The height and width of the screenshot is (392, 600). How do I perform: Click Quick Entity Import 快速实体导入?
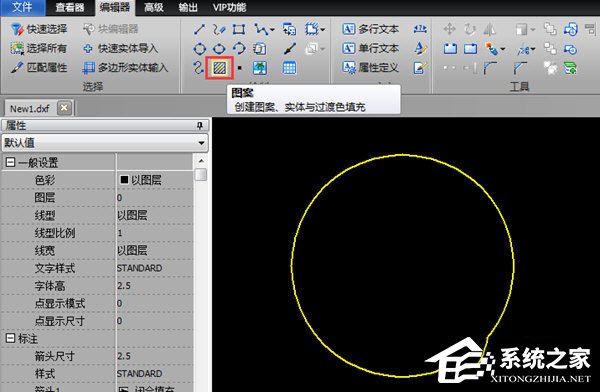[120, 48]
